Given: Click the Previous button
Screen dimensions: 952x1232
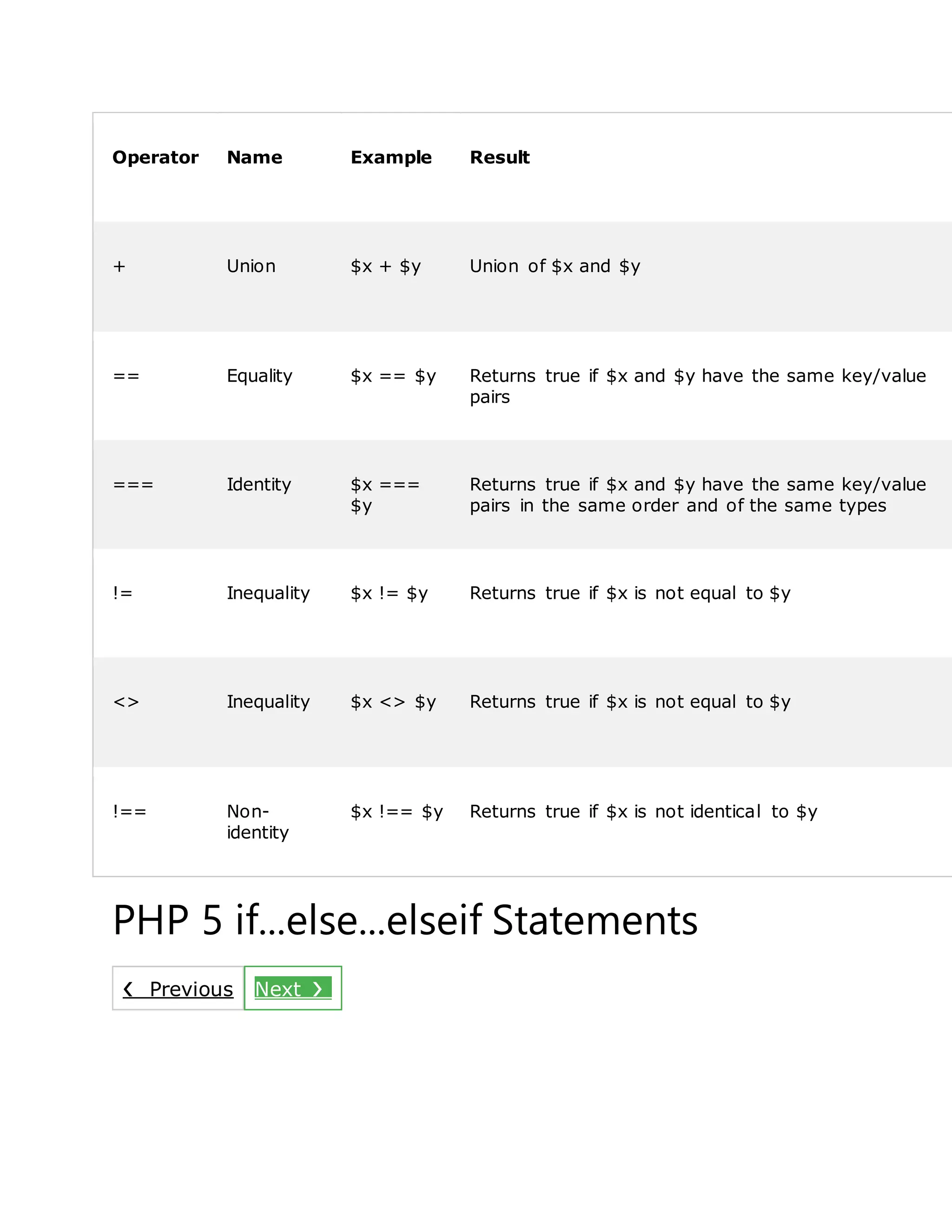Looking at the screenshot, I should pos(178,988).
